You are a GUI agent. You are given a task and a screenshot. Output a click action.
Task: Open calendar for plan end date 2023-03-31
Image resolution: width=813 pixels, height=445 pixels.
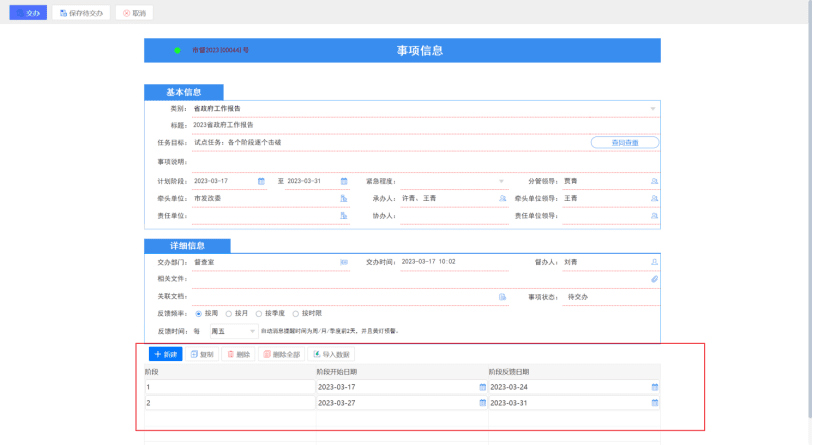click(344, 181)
